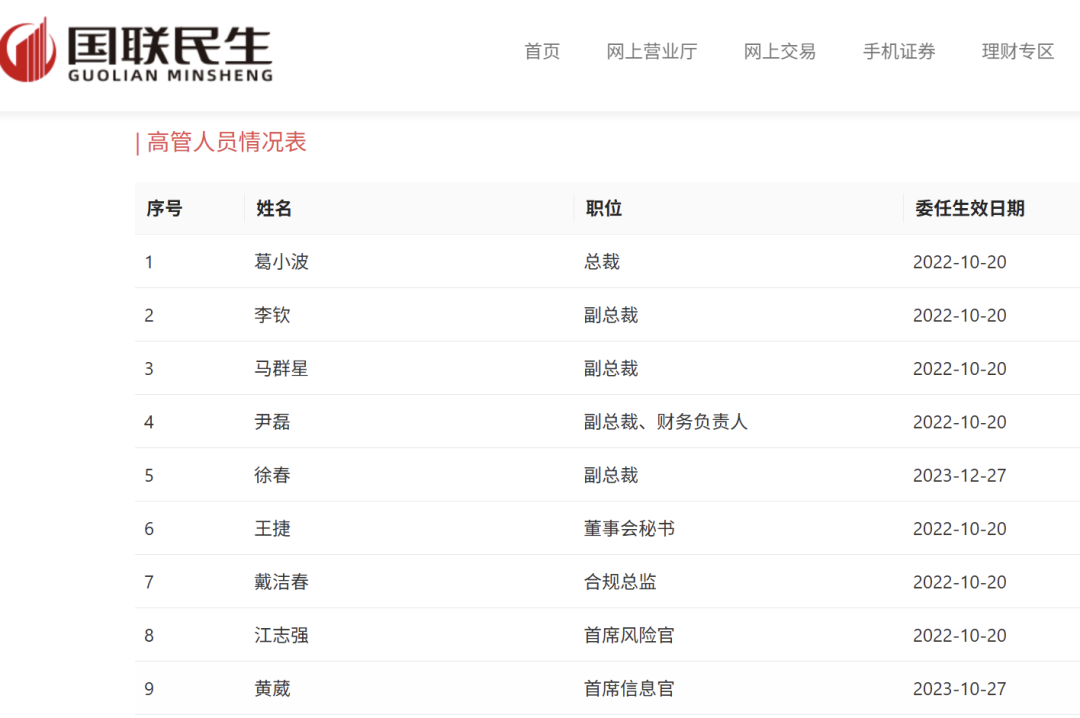This screenshot has height=718, width=1080.
Task: Select the name 徐春
Action: tap(272, 475)
